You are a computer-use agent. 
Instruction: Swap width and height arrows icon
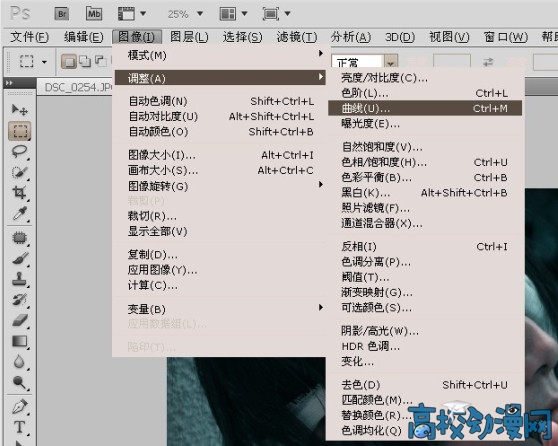[x=488, y=62]
